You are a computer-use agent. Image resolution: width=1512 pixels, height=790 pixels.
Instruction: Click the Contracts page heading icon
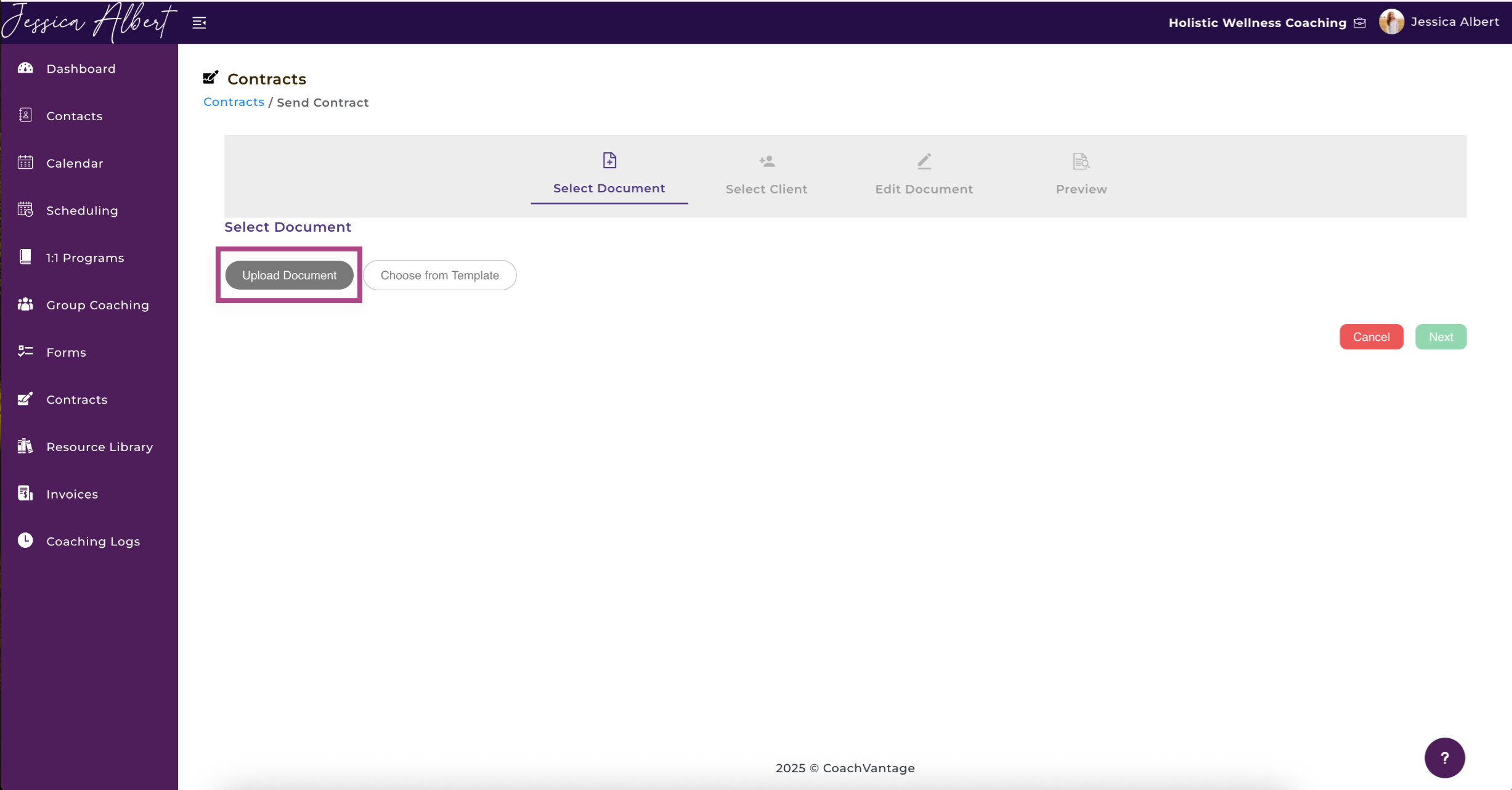[x=211, y=78]
